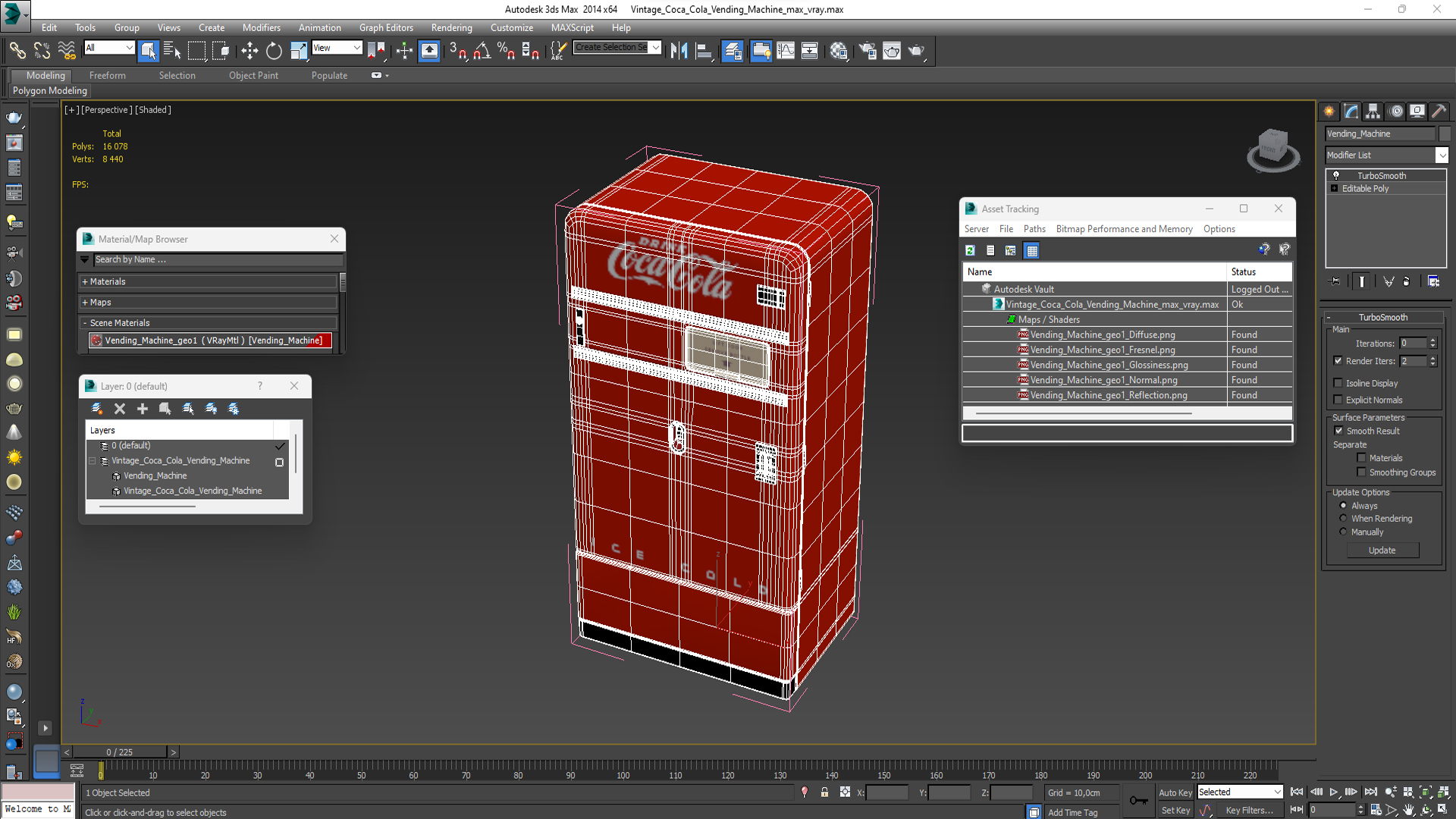The height and width of the screenshot is (819, 1456).
Task: Toggle the Angle Snap icon
Action: [x=482, y=51]
